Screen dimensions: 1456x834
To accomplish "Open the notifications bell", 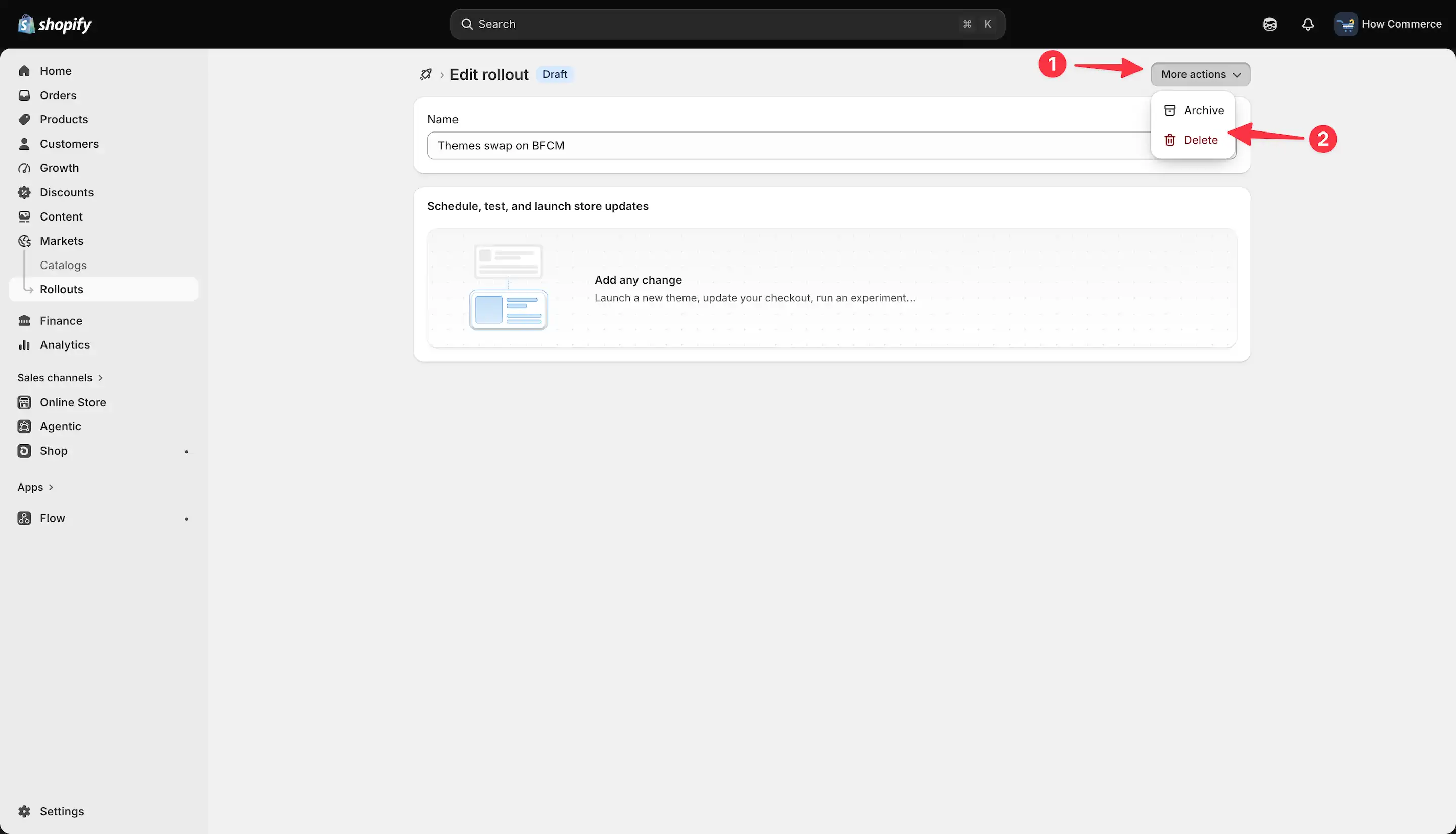I will [x=1308, y=24].
